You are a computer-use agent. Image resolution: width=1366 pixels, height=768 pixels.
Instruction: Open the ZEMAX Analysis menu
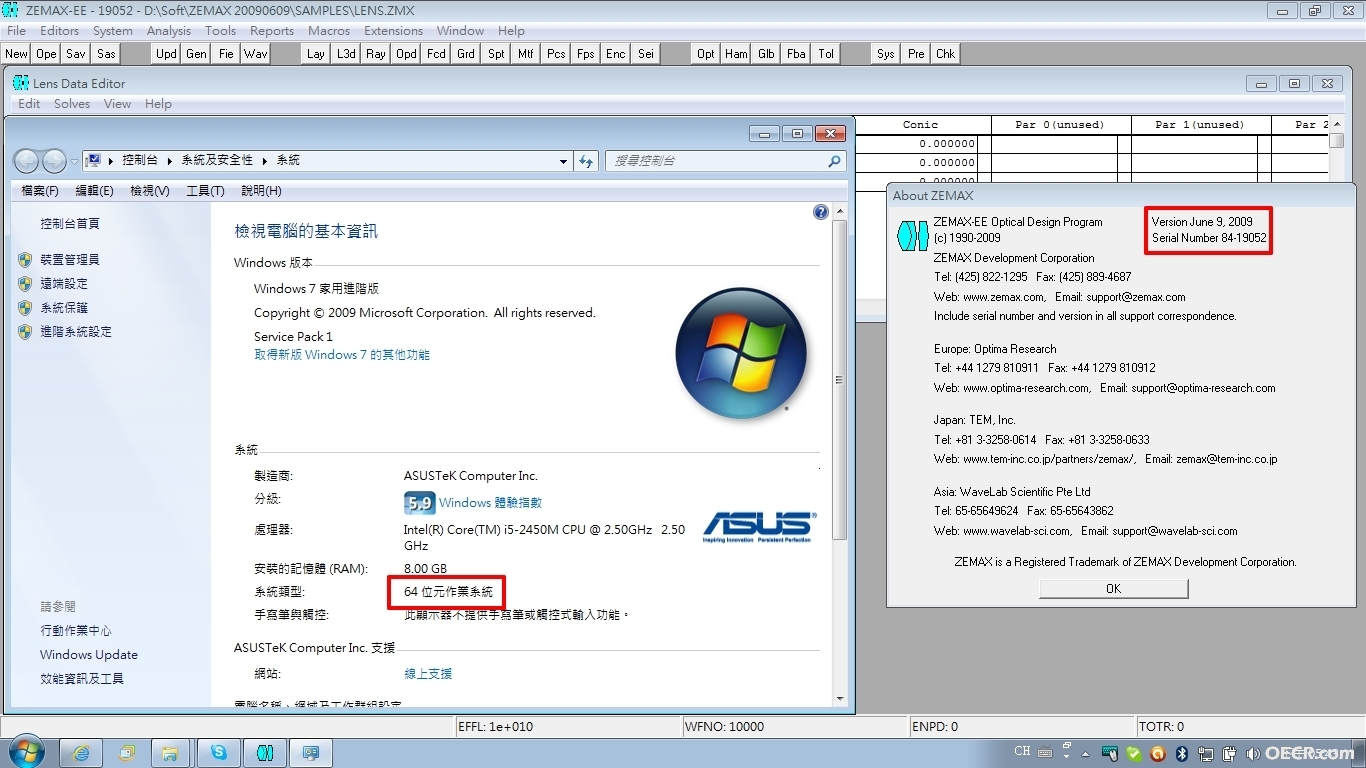(169, 31)
